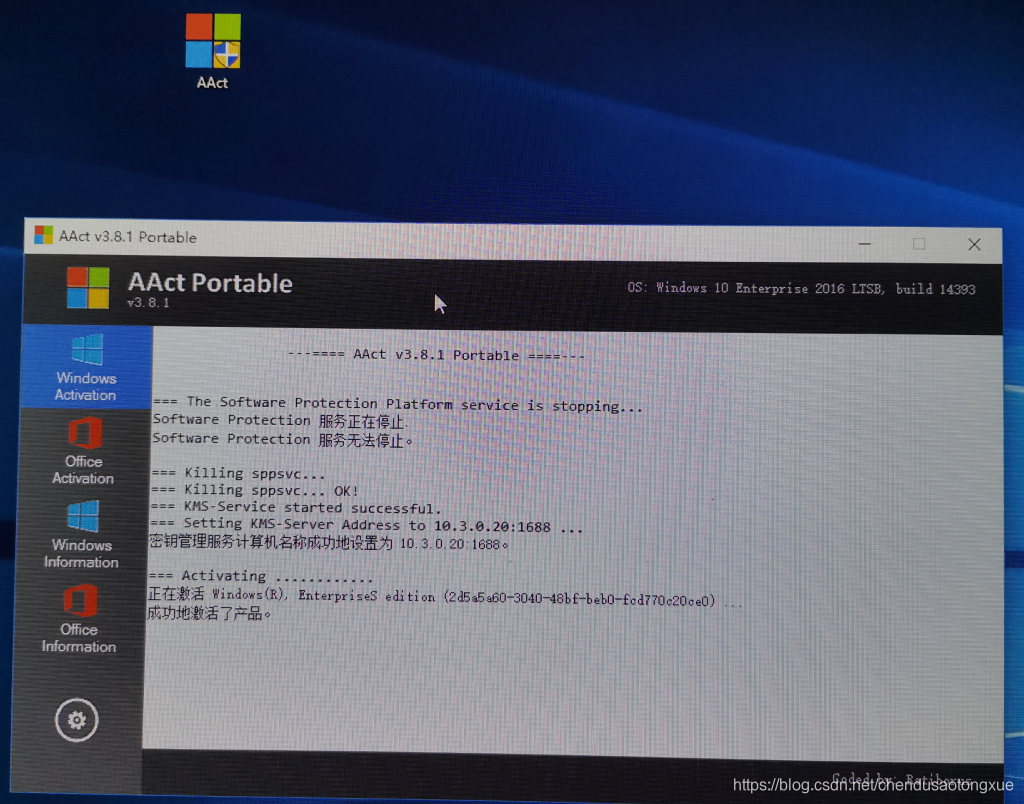
Task: Click the 'Activating ............' log line
Action: 261,576
